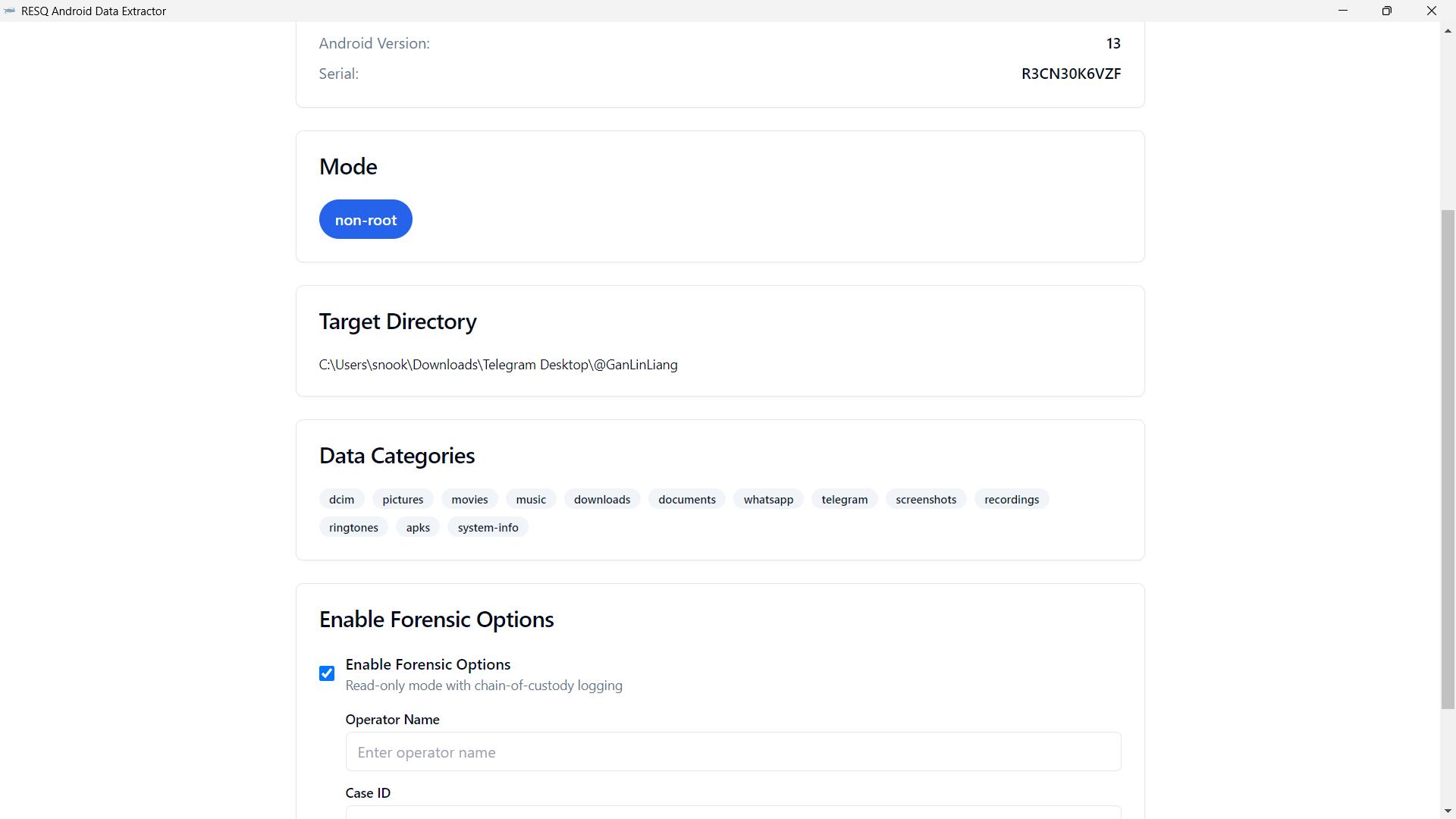Screen dimensions: 1456x819
Task: Click the Operator Name input field
Action: (x=733, y=752)
